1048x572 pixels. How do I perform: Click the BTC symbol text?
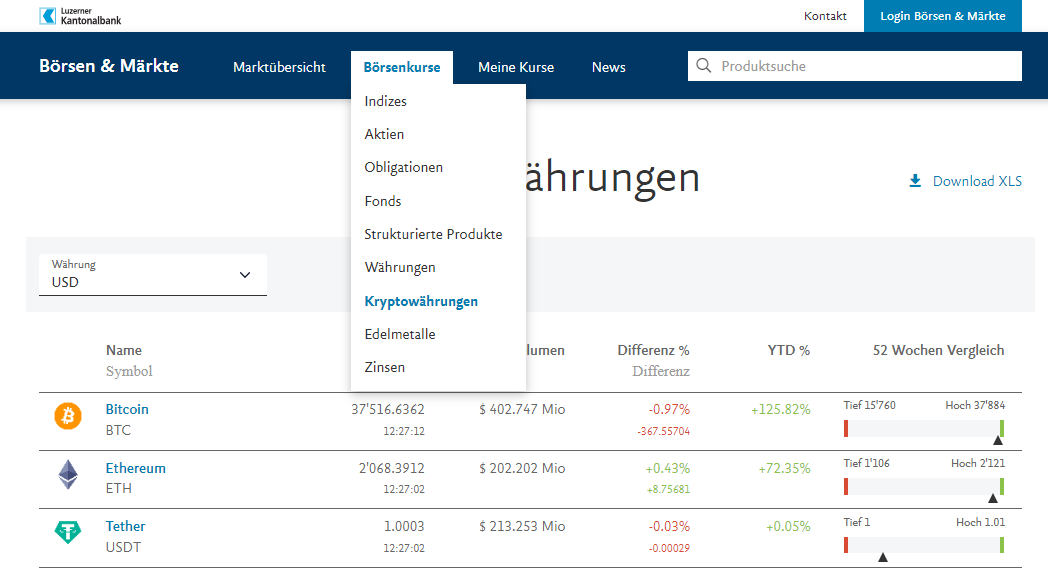[118, 430]
